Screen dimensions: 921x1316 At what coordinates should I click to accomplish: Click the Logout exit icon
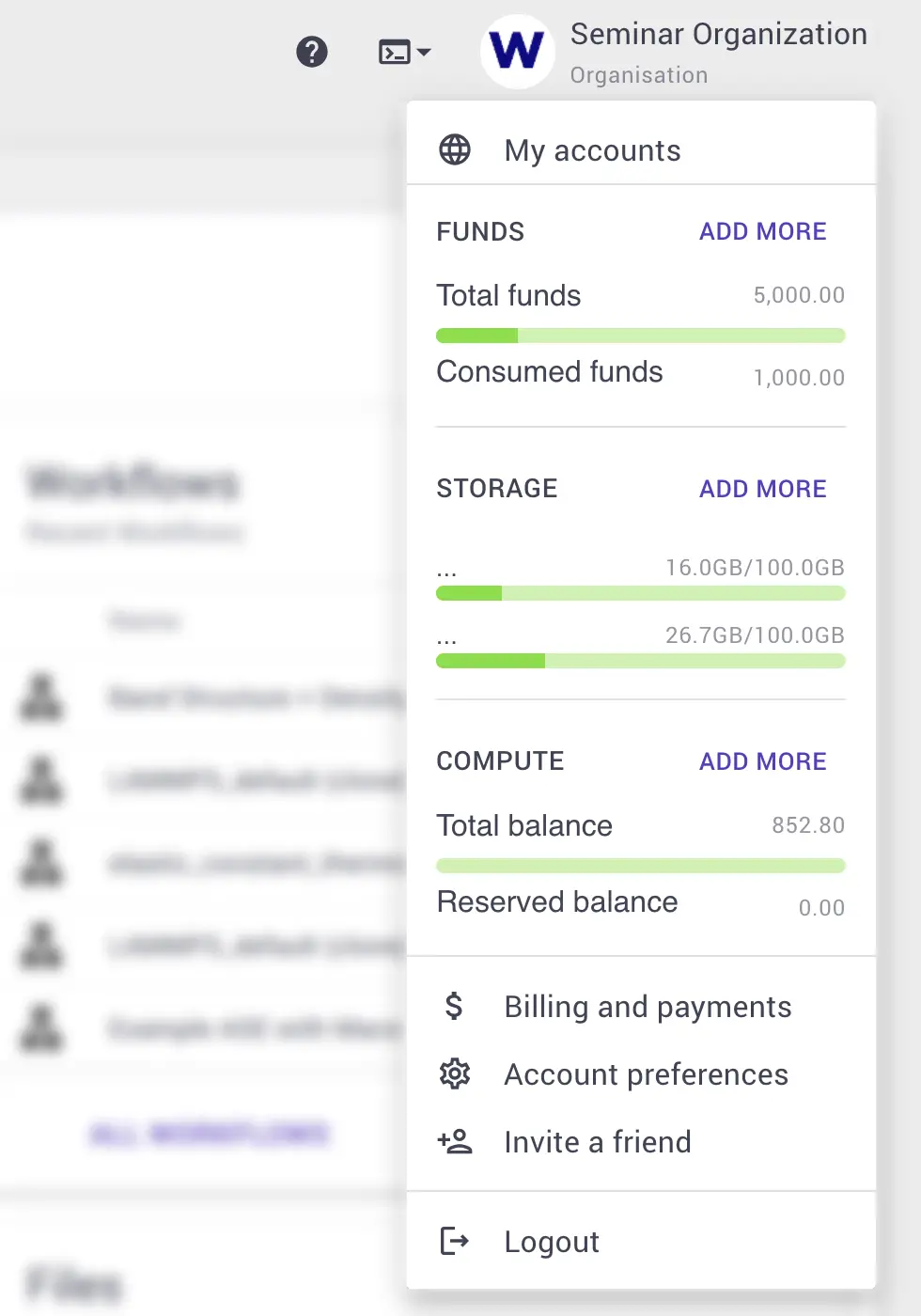[454, 1241]
